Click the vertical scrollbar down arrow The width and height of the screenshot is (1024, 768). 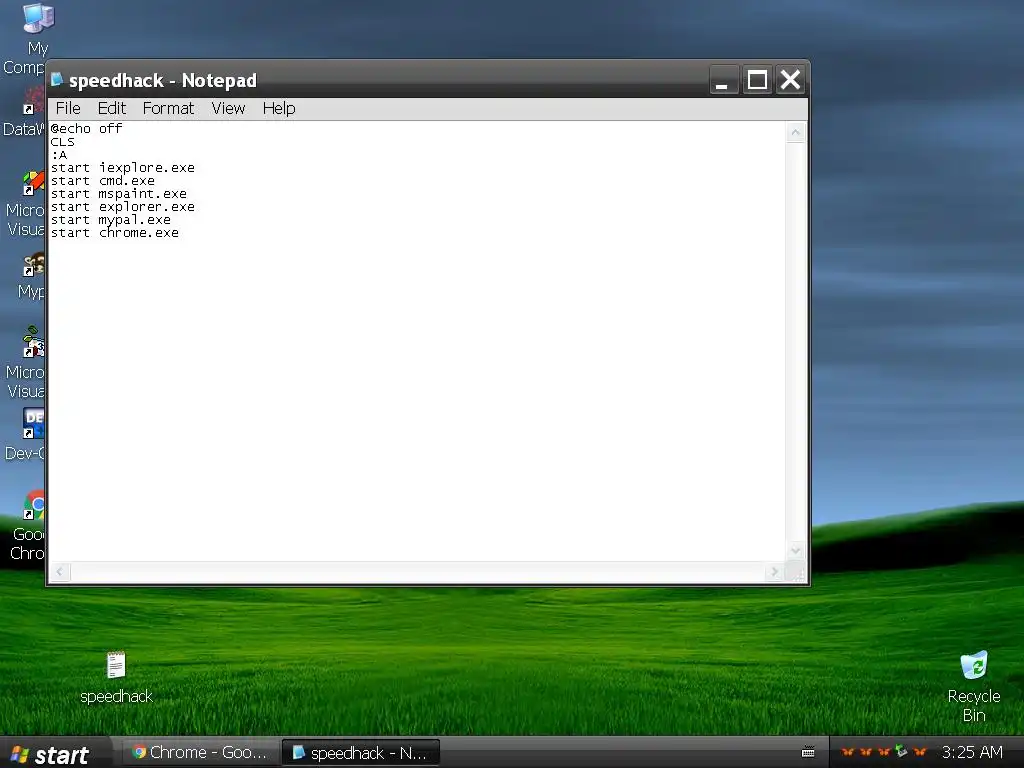click(795, 551)
